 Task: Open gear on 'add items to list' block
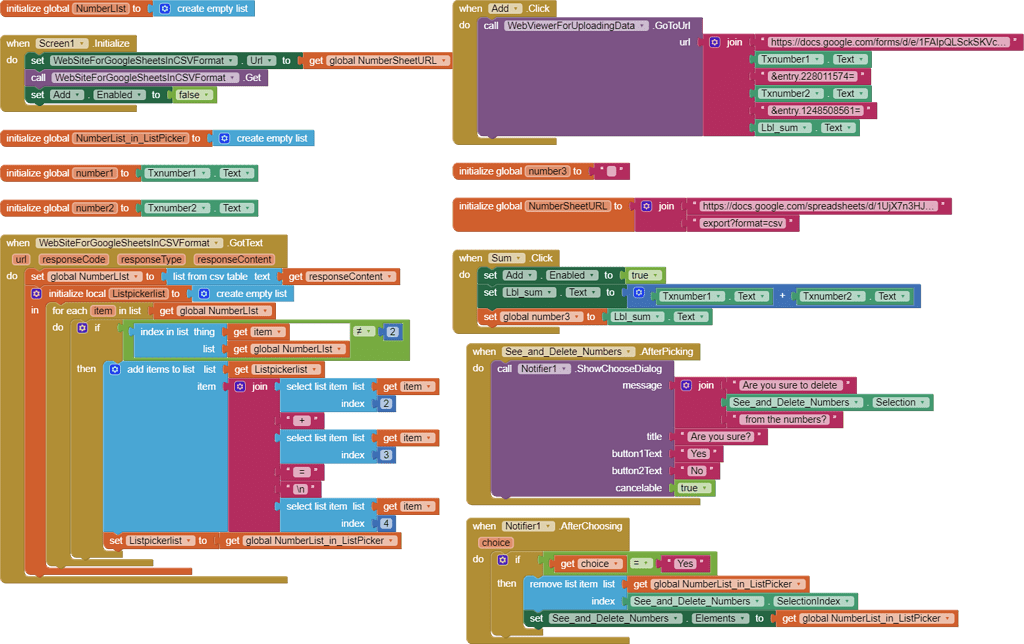coord(114,369)
